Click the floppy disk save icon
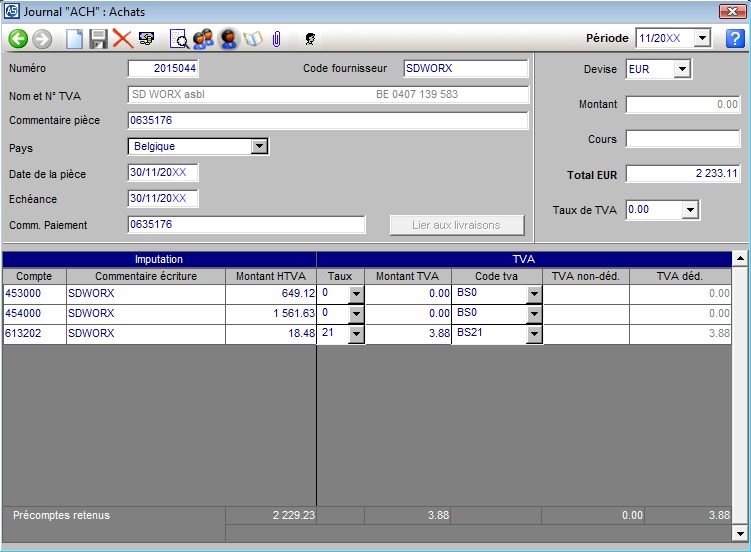Viewport: 751px width, 552px height. (98, 39)
